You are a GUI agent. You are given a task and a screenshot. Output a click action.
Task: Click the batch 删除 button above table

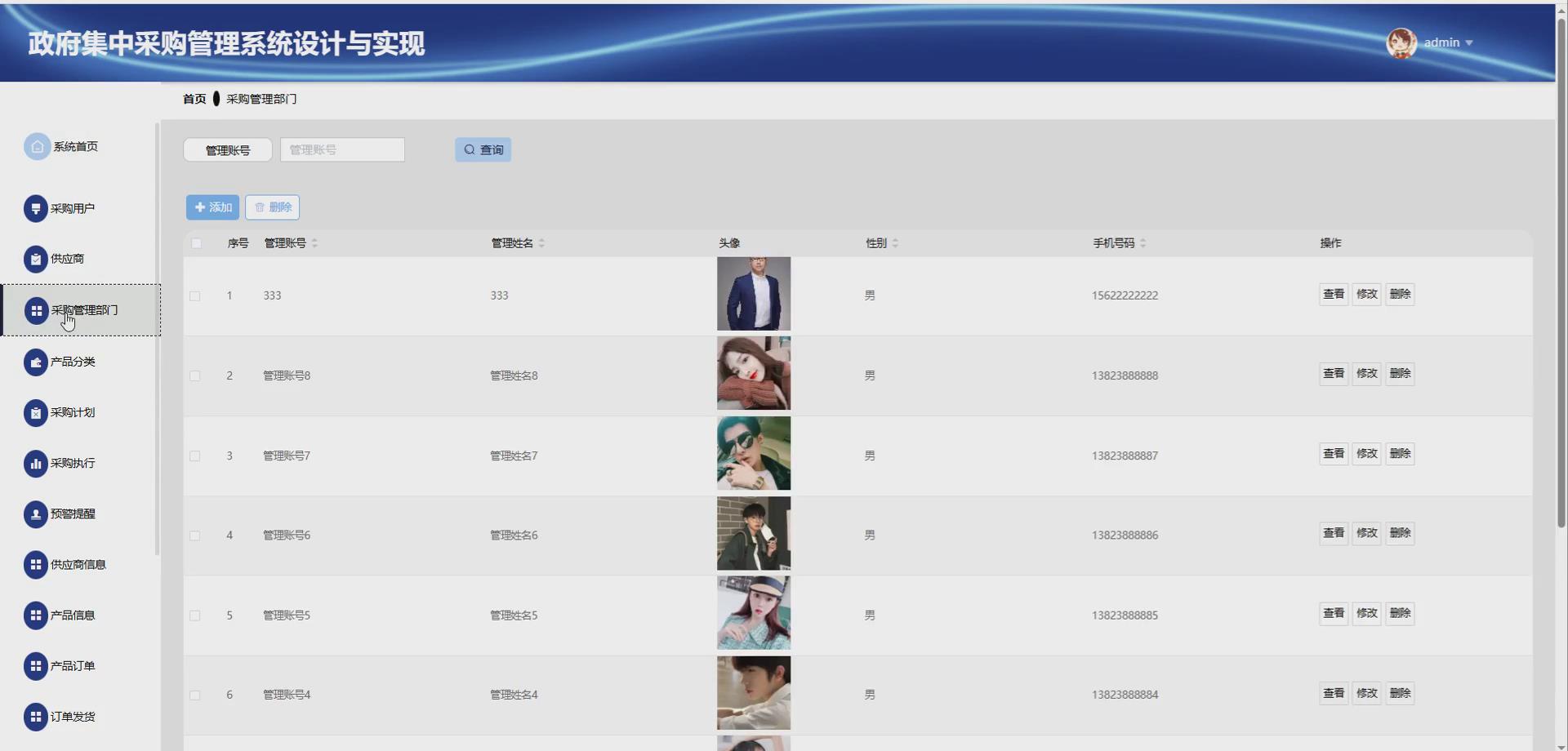tap(273, 207)
